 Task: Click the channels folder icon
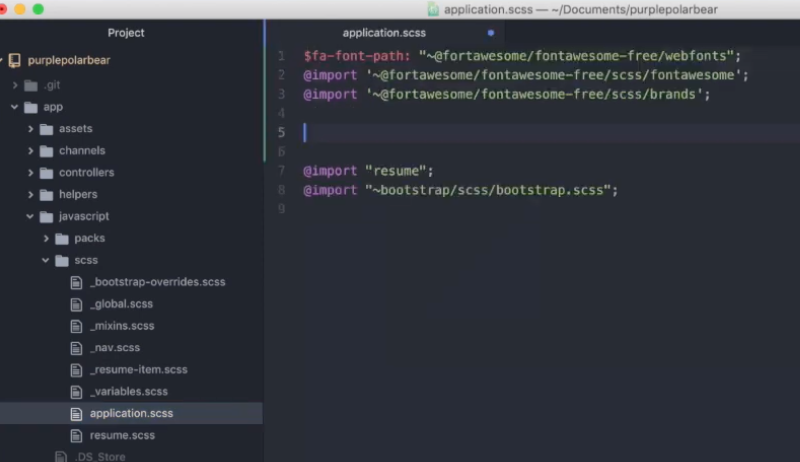pos(46,151)
